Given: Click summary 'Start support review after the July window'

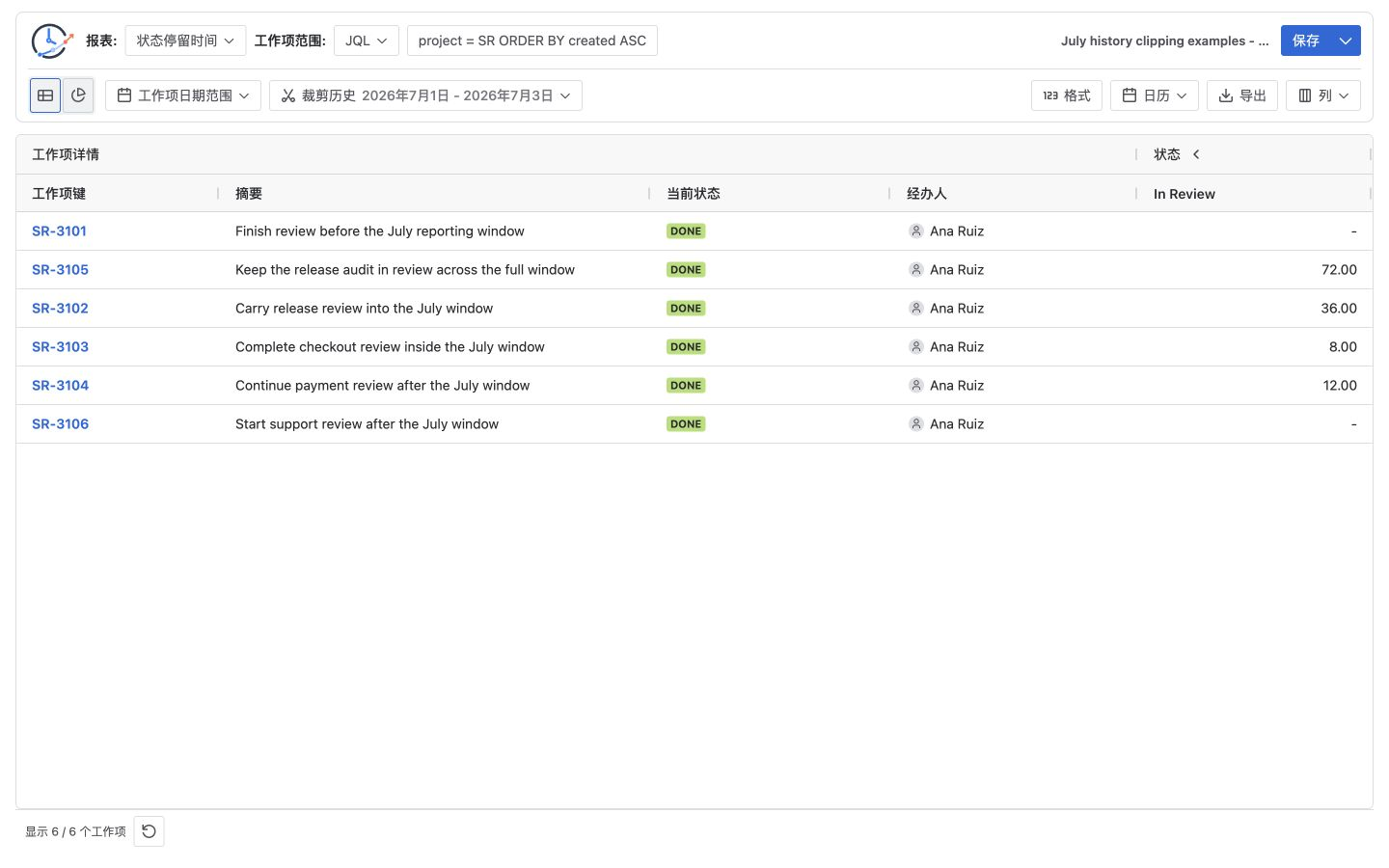Looking at the screenshot, I should pyautogui.click(x=367, y=424).
